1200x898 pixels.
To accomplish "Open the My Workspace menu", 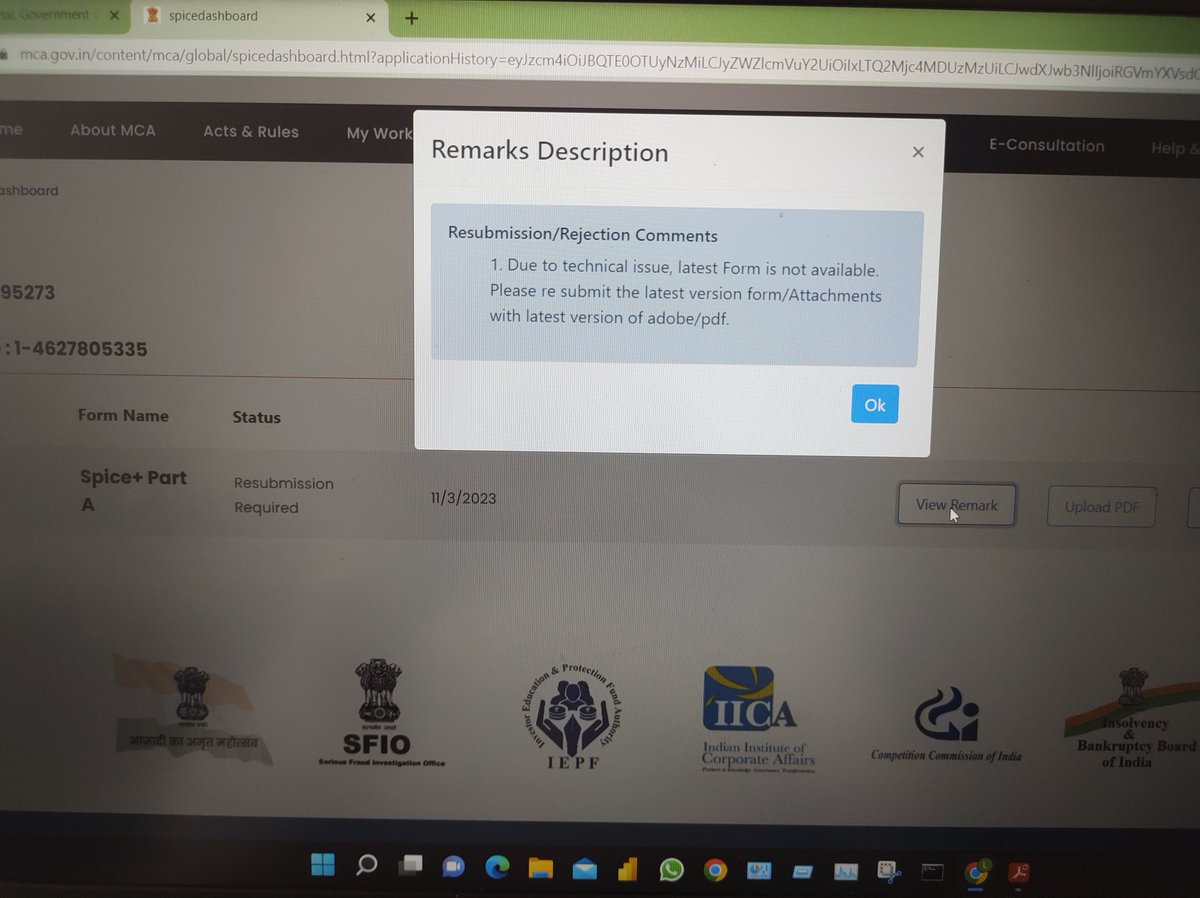I will click(x=379, y=133).
